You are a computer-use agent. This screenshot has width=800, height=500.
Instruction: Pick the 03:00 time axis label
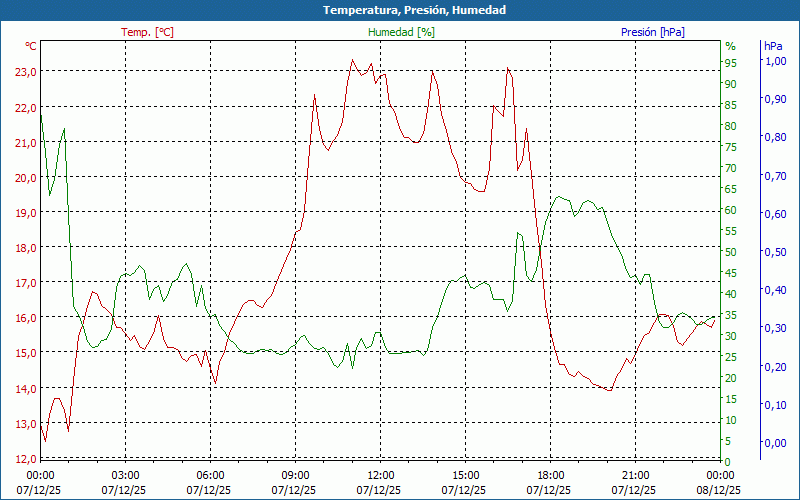pos(125,475)
